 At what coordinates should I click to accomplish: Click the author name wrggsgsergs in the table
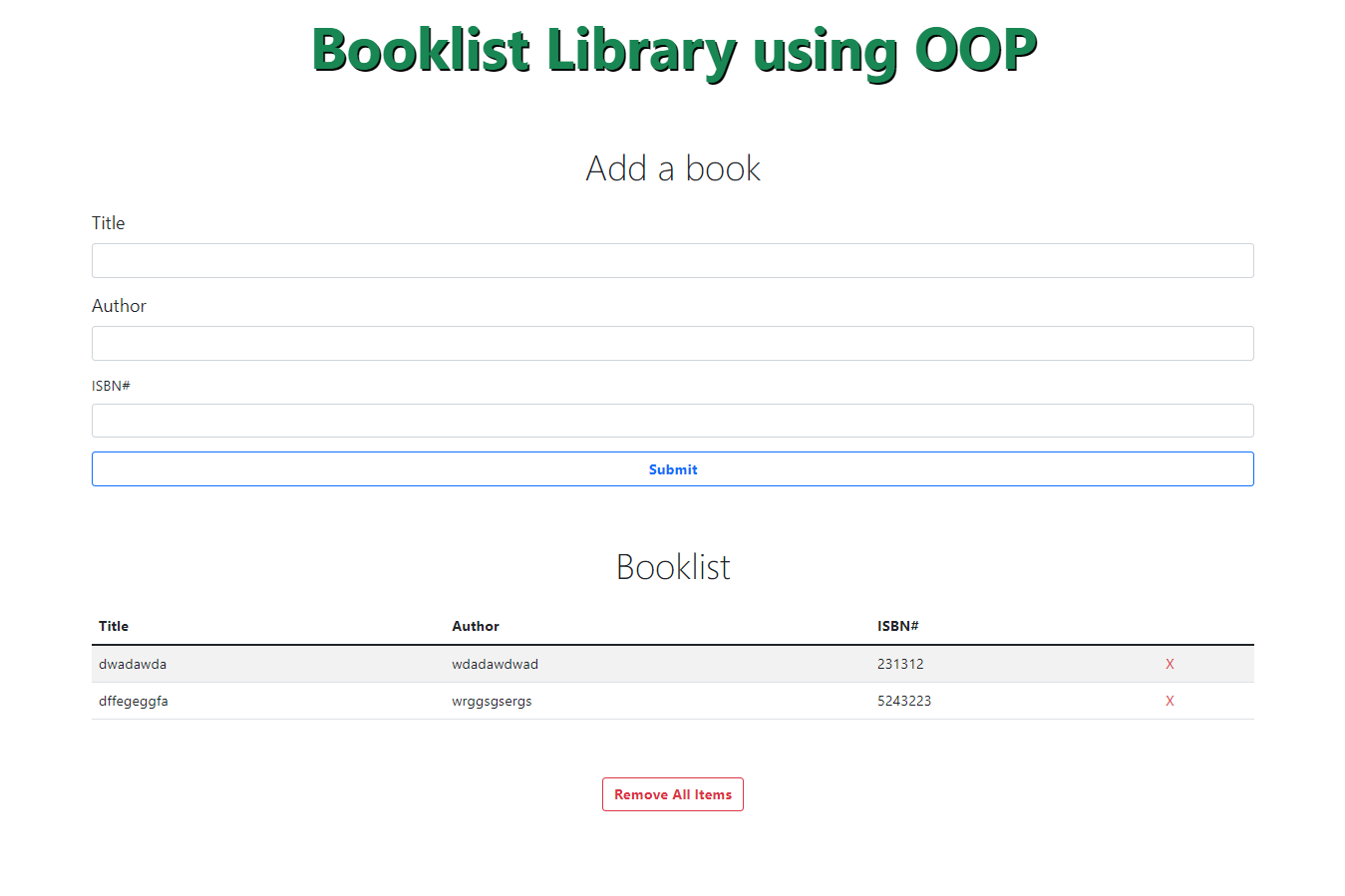click(x=492, y=701)
